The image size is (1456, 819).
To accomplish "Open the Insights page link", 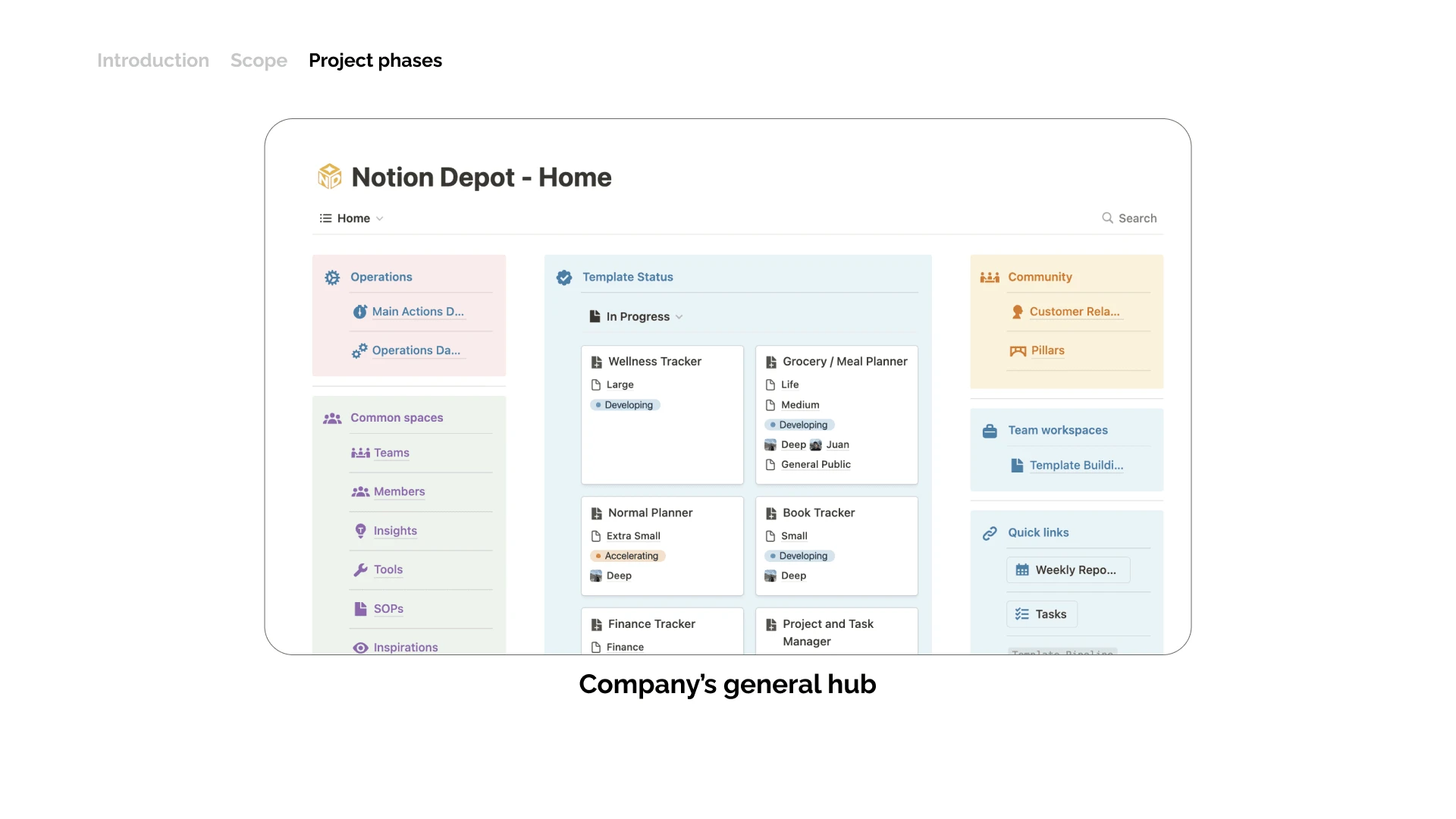I will 395,531.
